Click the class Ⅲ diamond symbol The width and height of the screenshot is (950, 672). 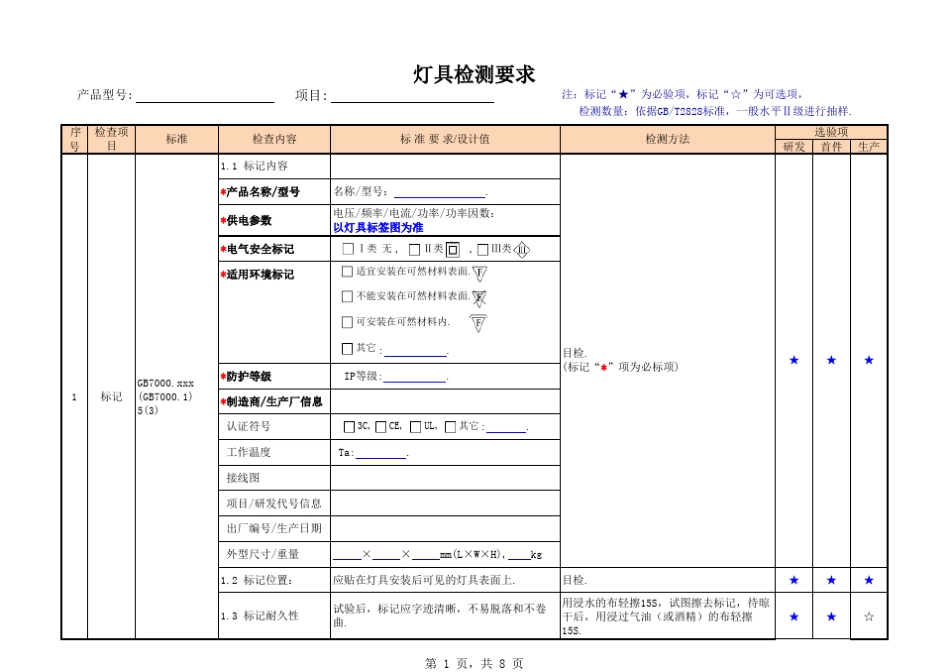[x=522, y=250]
